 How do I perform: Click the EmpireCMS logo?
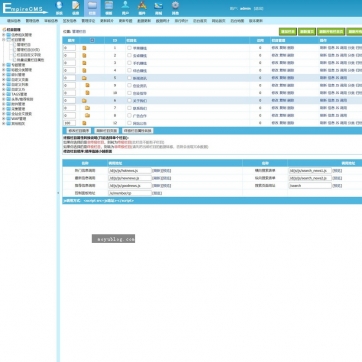[x=25, y=8]
